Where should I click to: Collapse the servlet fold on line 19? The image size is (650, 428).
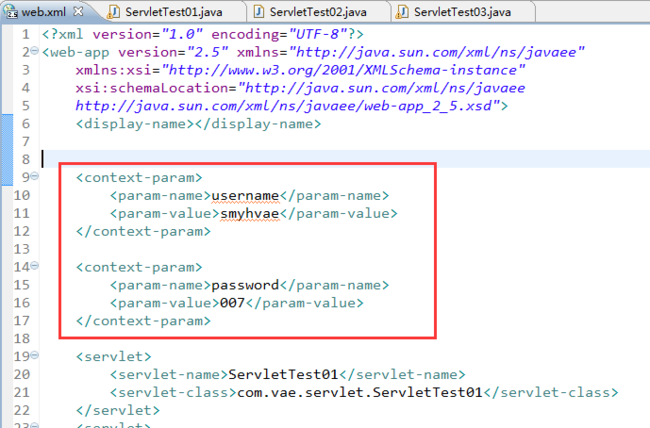(x=34, y=355)
